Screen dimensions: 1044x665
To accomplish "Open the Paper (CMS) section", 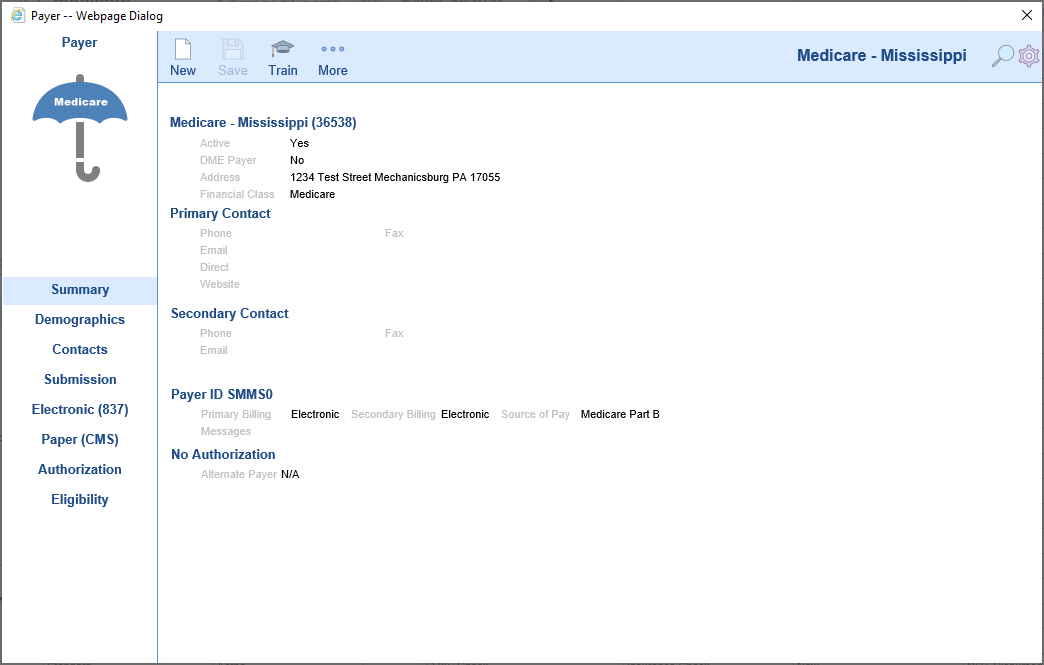I will click(80, 439).
